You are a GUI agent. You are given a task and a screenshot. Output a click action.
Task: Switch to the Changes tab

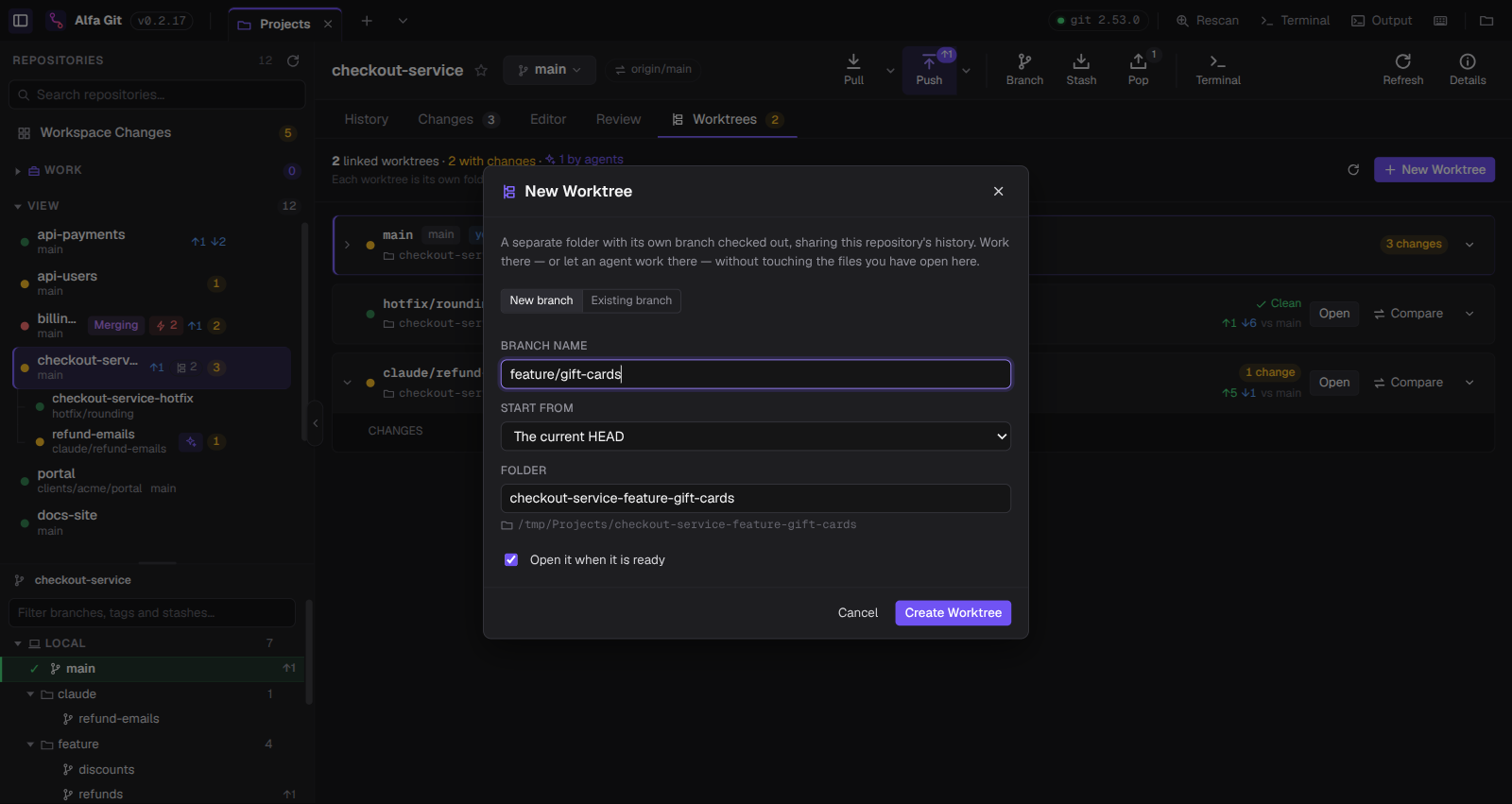point(457,119)
